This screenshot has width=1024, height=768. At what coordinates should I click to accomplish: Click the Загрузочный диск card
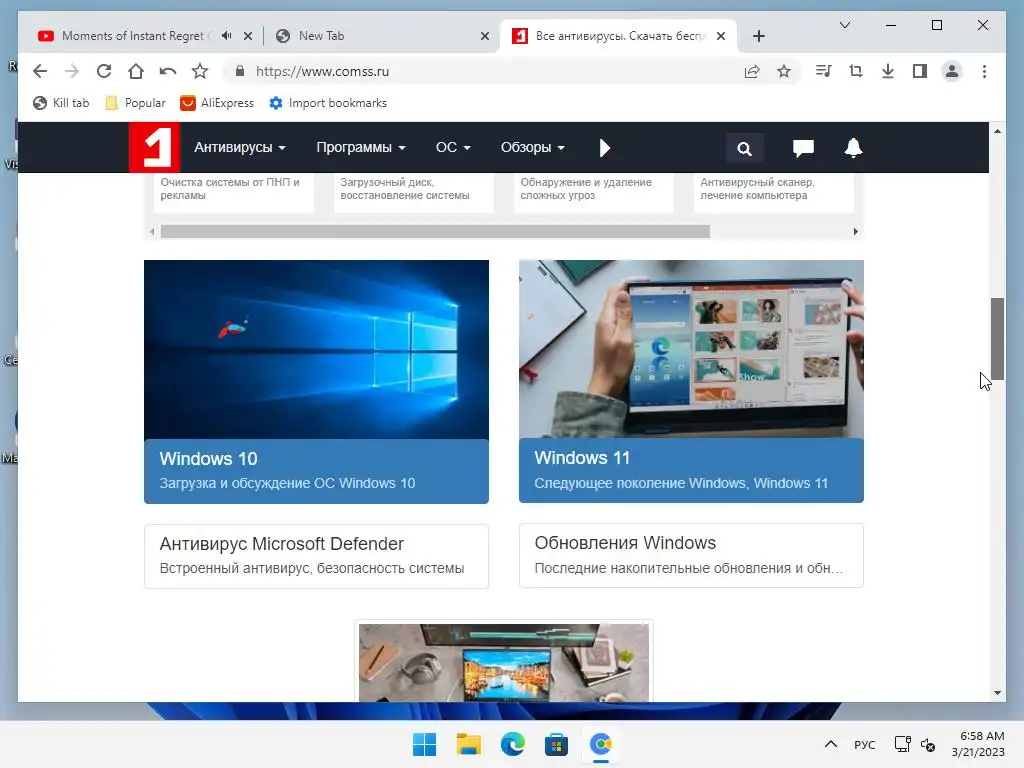pyautogui.click(x=414, y=193)
